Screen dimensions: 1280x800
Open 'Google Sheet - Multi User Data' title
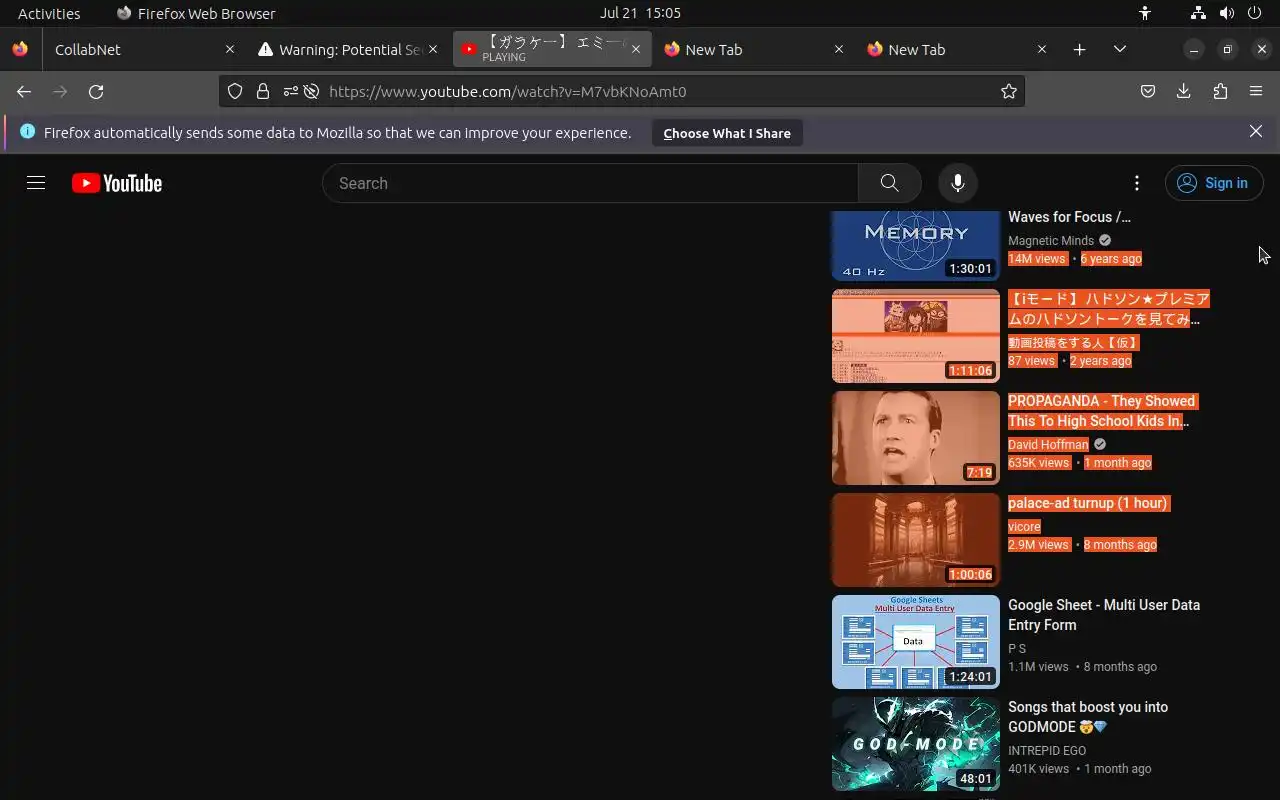(x=1104, y=615)
